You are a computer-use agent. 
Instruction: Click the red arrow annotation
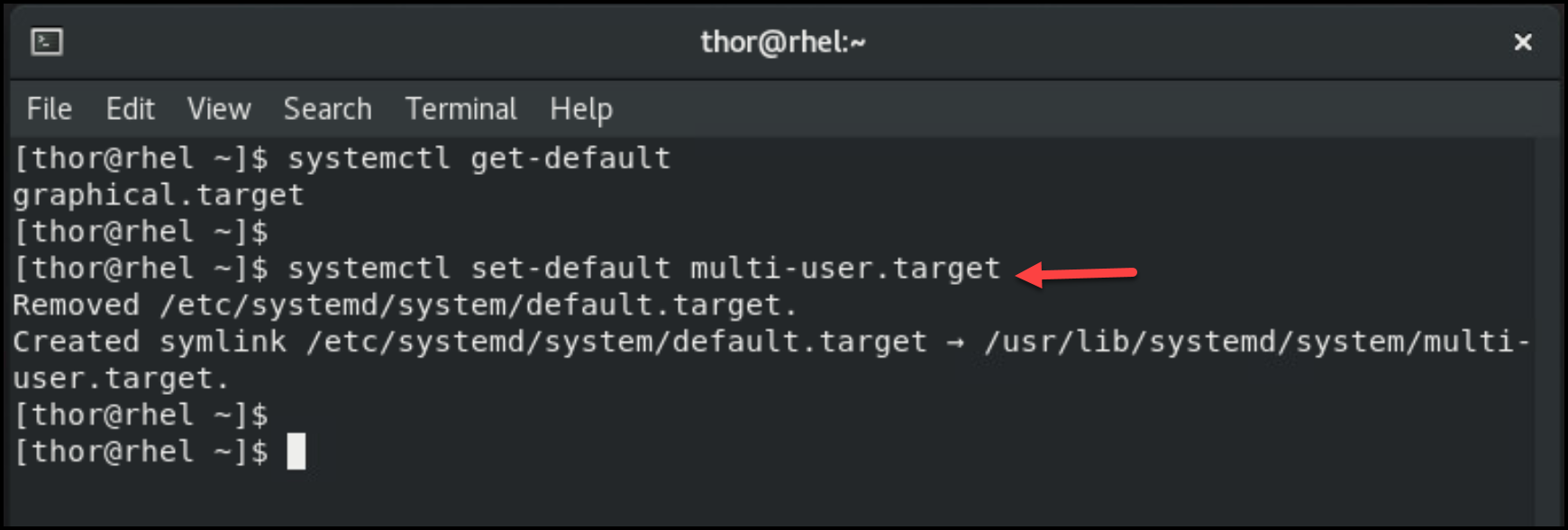pos(1076,272)
